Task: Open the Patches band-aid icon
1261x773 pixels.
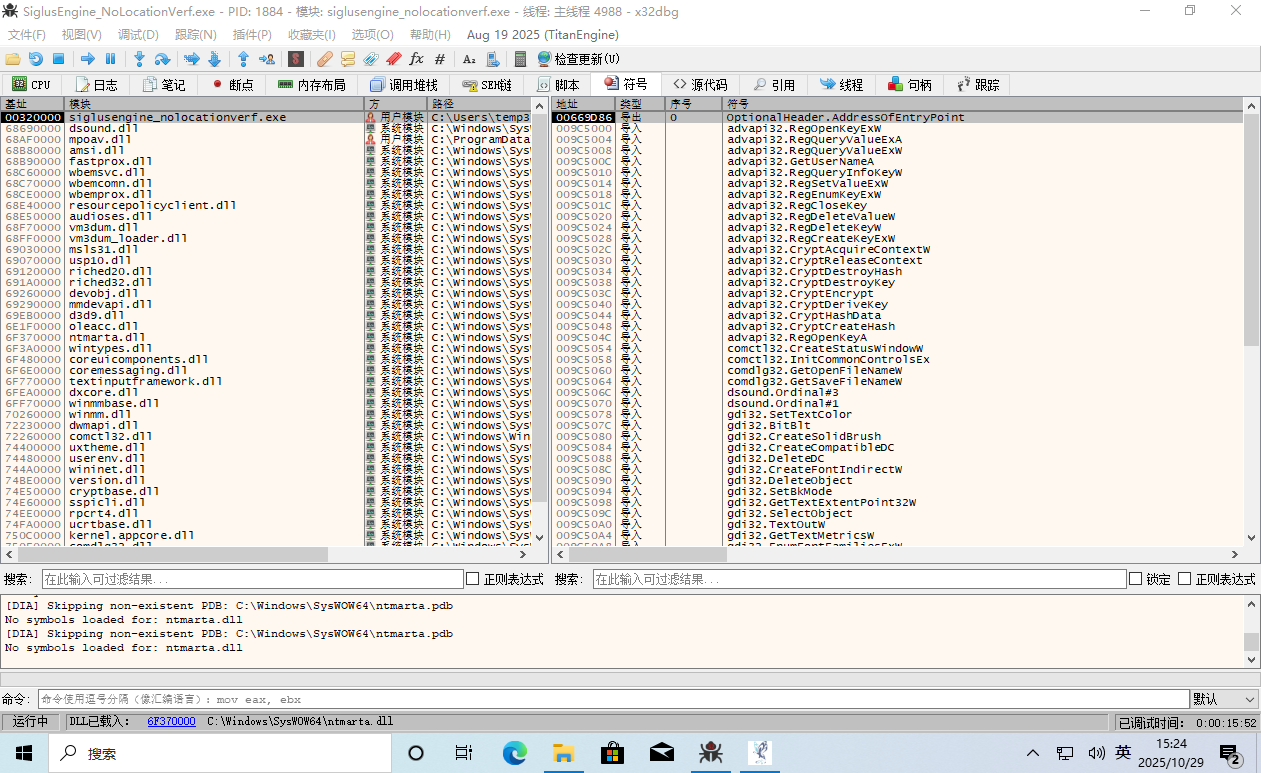Action: [x=324, y=59]
